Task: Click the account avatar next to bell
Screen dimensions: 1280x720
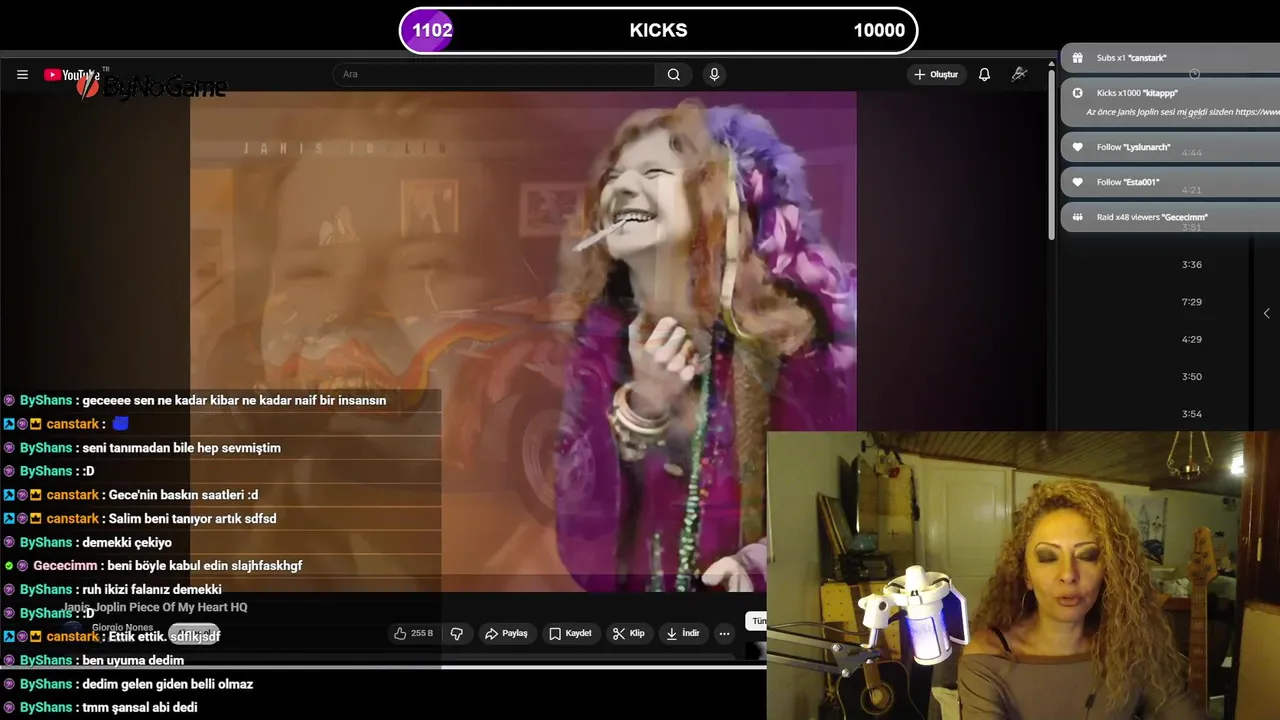Action: (1019, 74)
